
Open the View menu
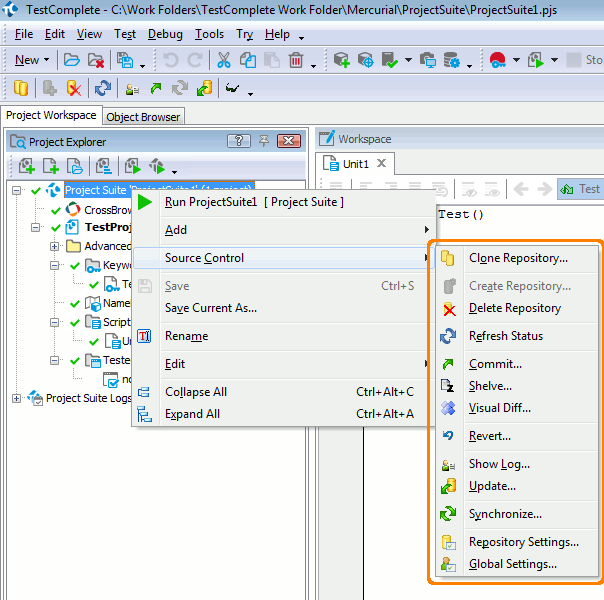[x=89, y=34]
